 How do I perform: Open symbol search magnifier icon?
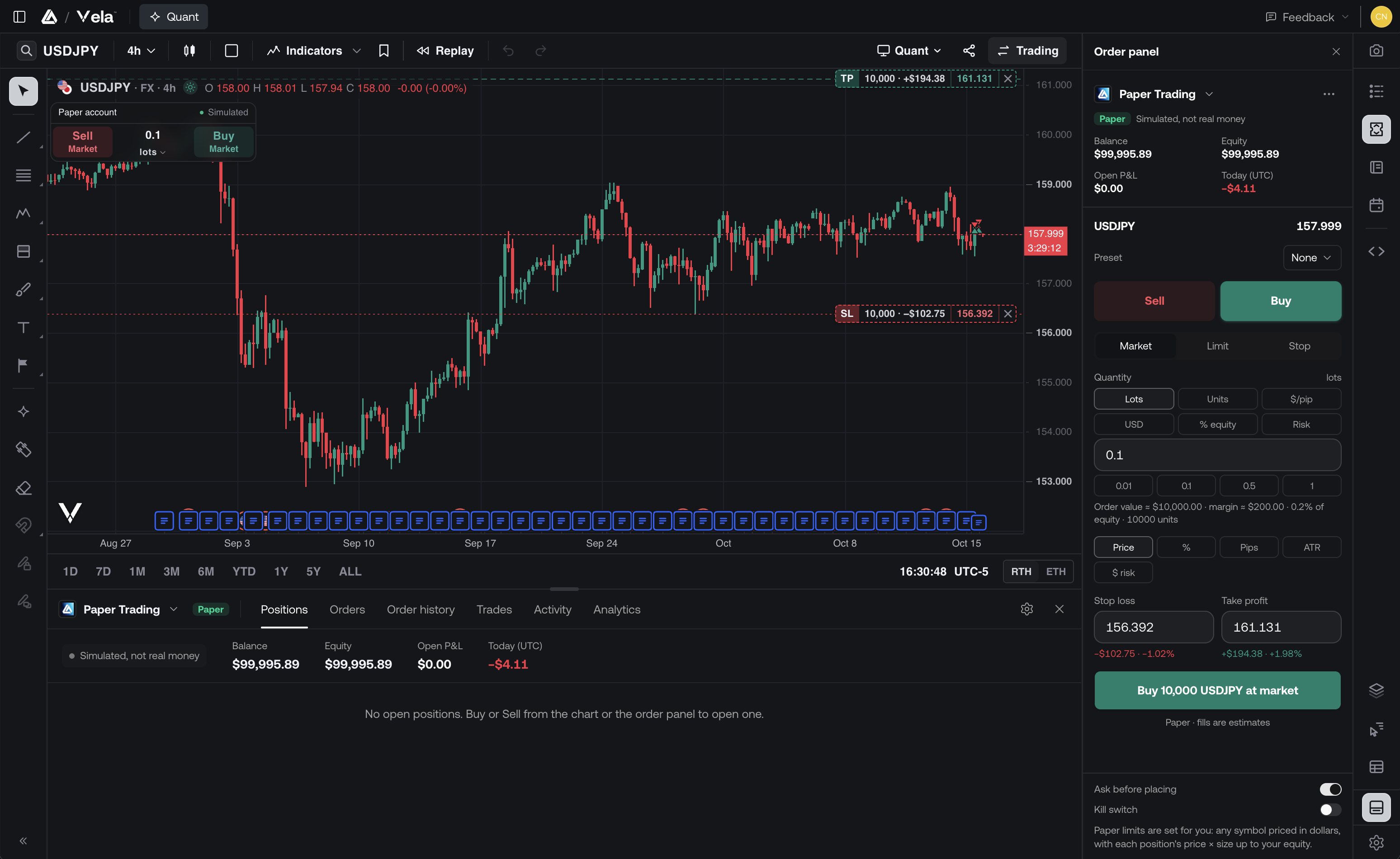pos(26,51)
